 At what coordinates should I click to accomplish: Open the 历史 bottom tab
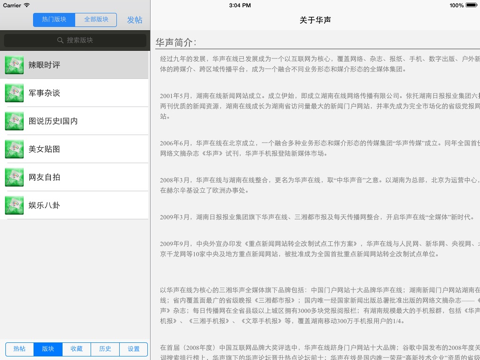point(105,349)
